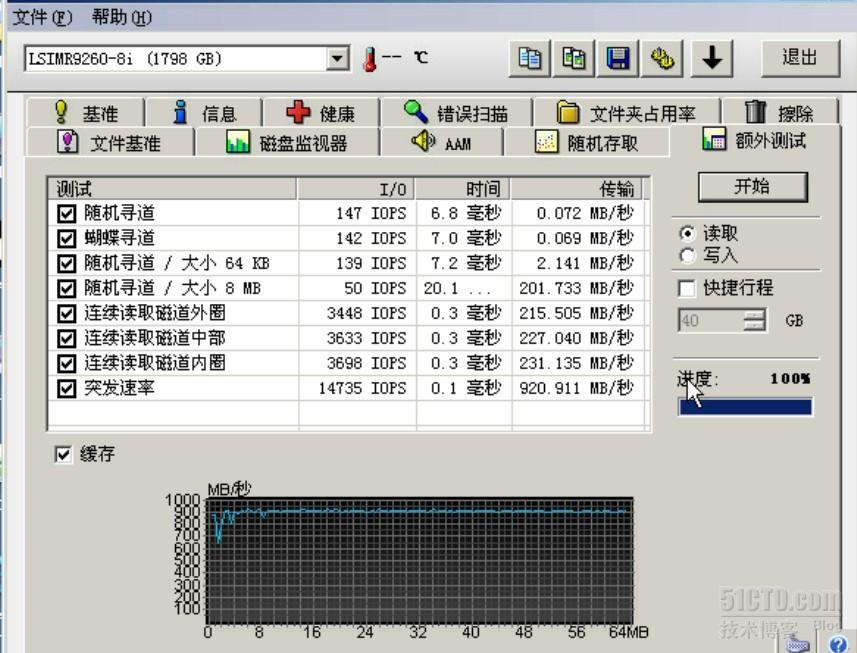Click the extra tests icon
The height and width of the screenshot is (653, 857).
tap(714, 139)
